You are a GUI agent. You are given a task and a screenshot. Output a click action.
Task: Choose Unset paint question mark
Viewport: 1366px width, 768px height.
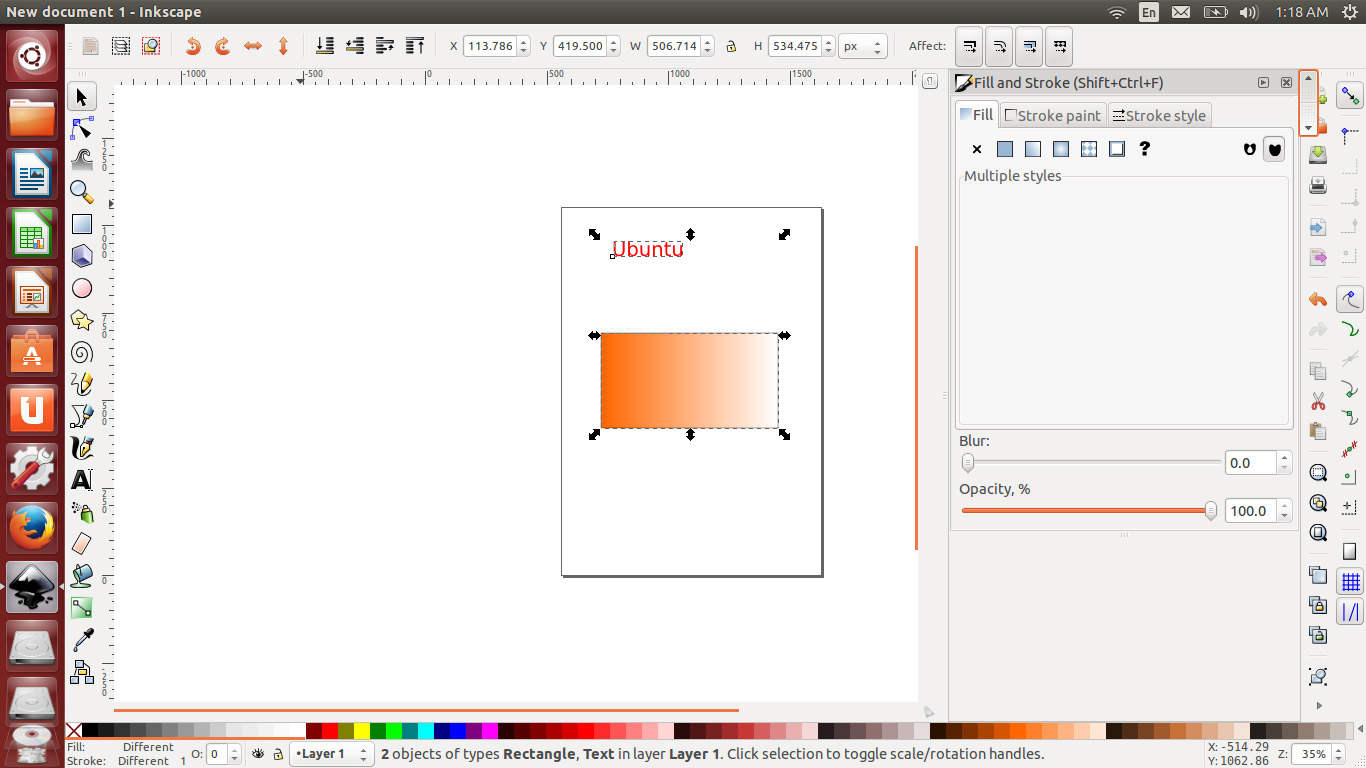(x=1145, y=149)
